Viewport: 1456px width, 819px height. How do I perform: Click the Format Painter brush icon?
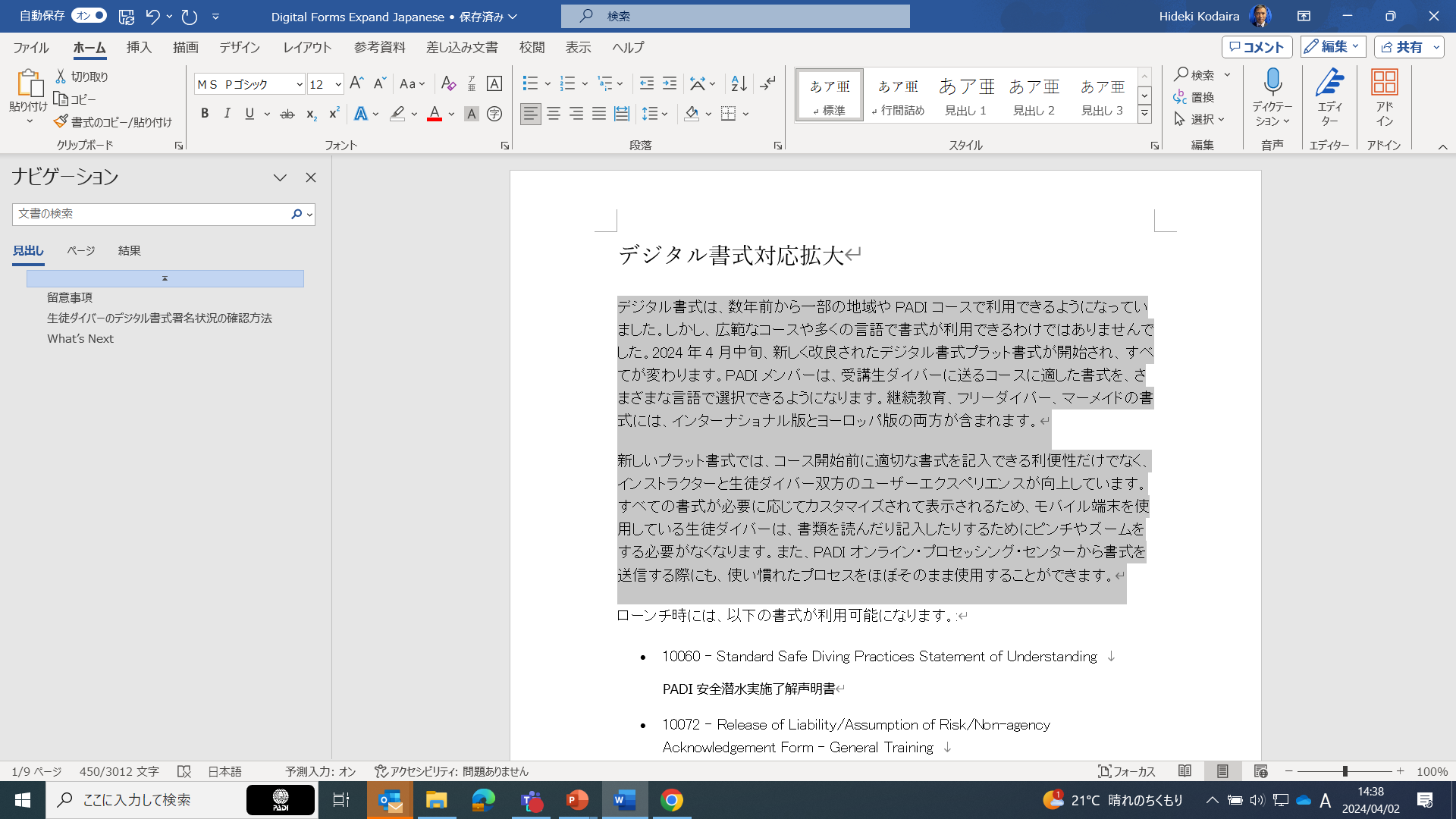point(61,121)
